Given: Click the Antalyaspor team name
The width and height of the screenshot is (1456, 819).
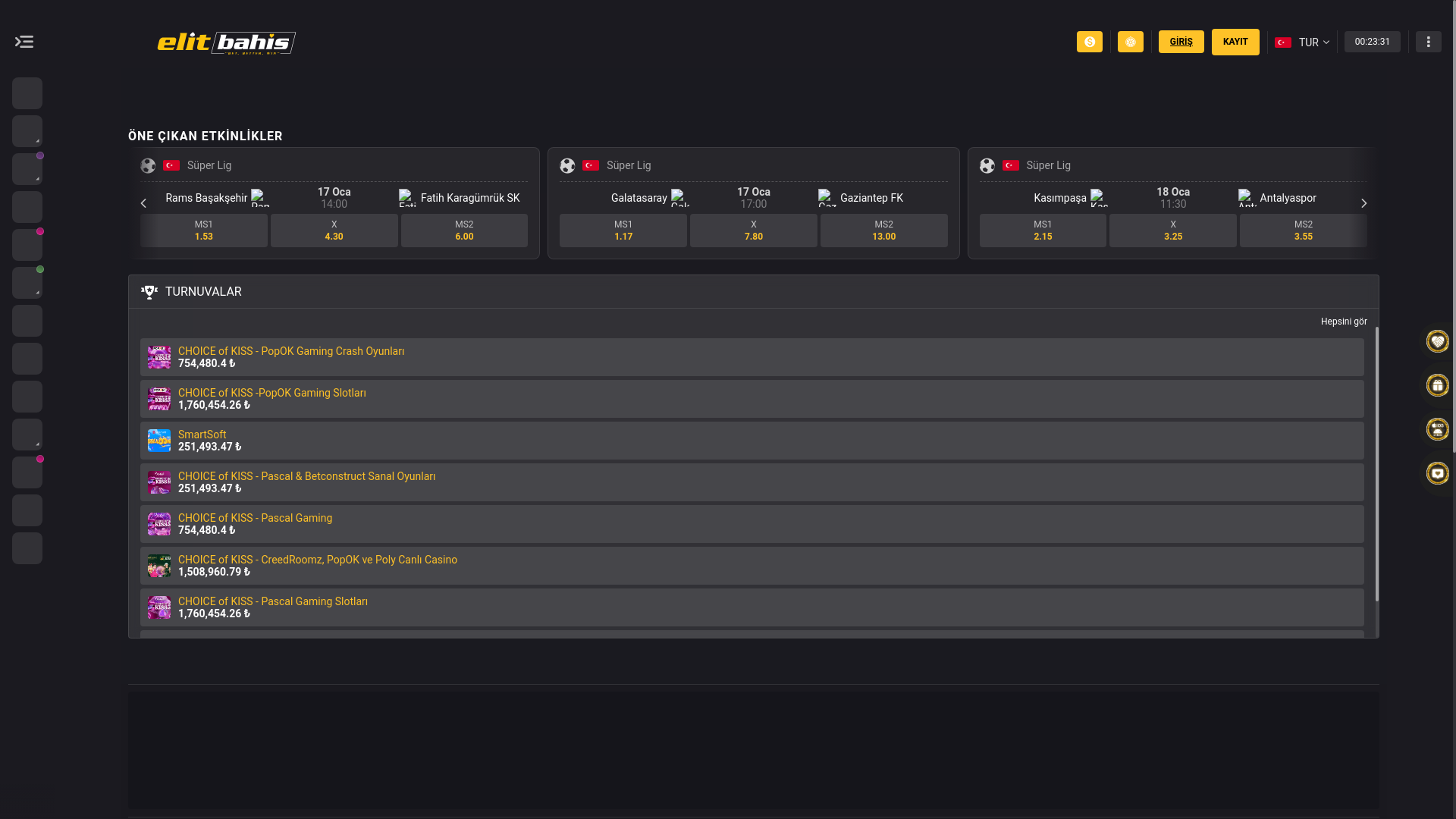Looking at the screenshot, I should pyautogui.click(x=1288, y=198).
